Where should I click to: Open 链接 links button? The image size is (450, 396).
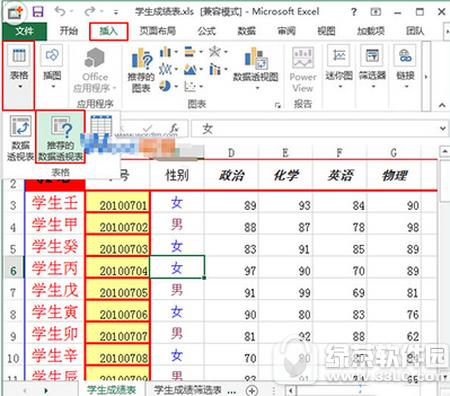click(x=405, y=67)
